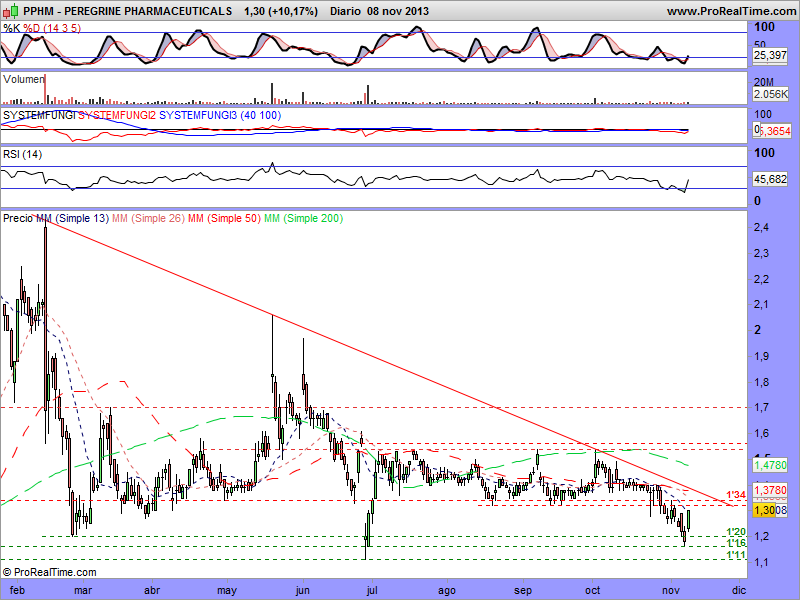Click the dic month on time axis
Image resolution: width=800 pixels, height=600 pixels.
coord(739,590)
